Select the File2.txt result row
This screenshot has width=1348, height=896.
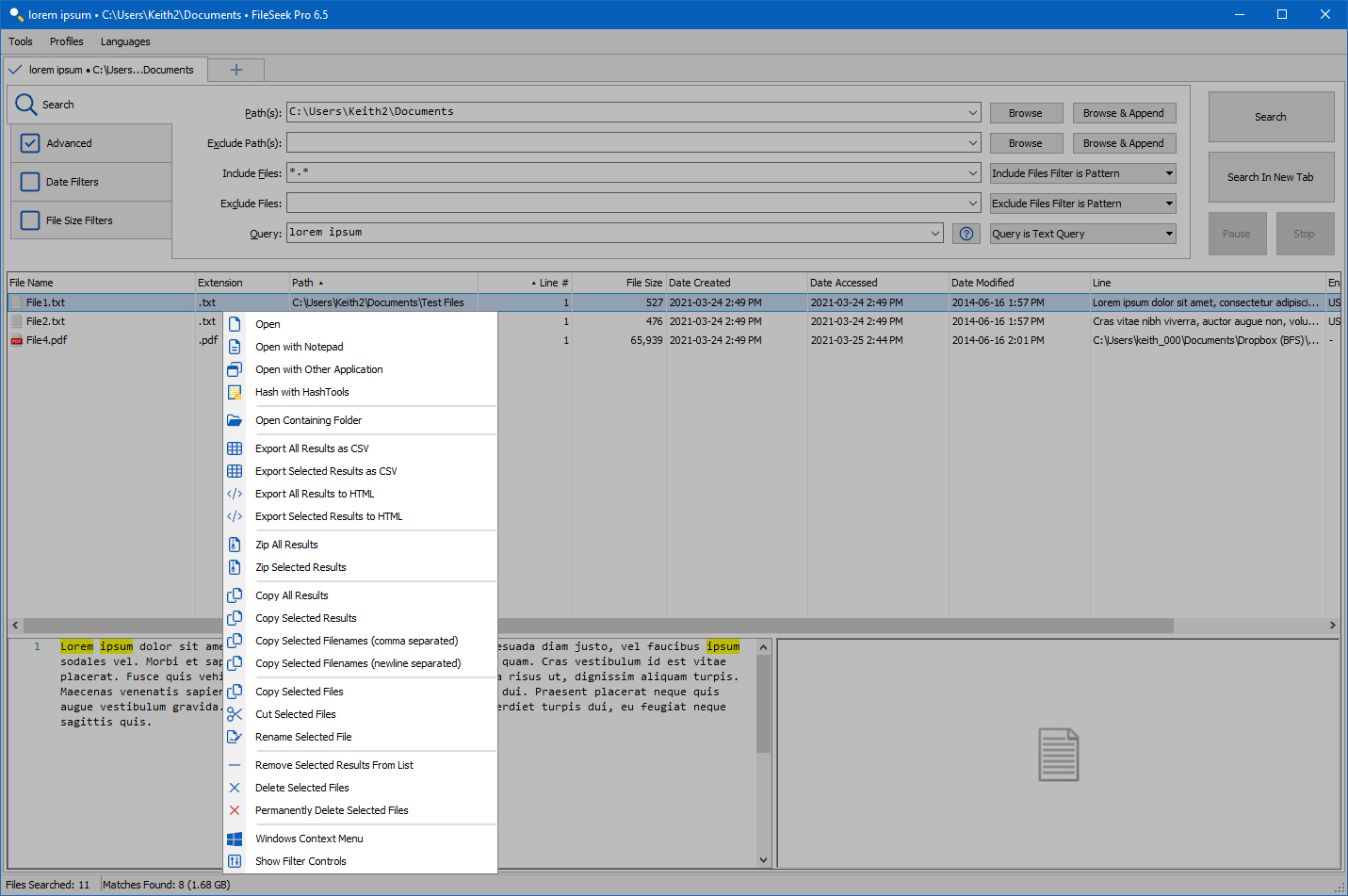pyautogui.click(x=674, y=321)
